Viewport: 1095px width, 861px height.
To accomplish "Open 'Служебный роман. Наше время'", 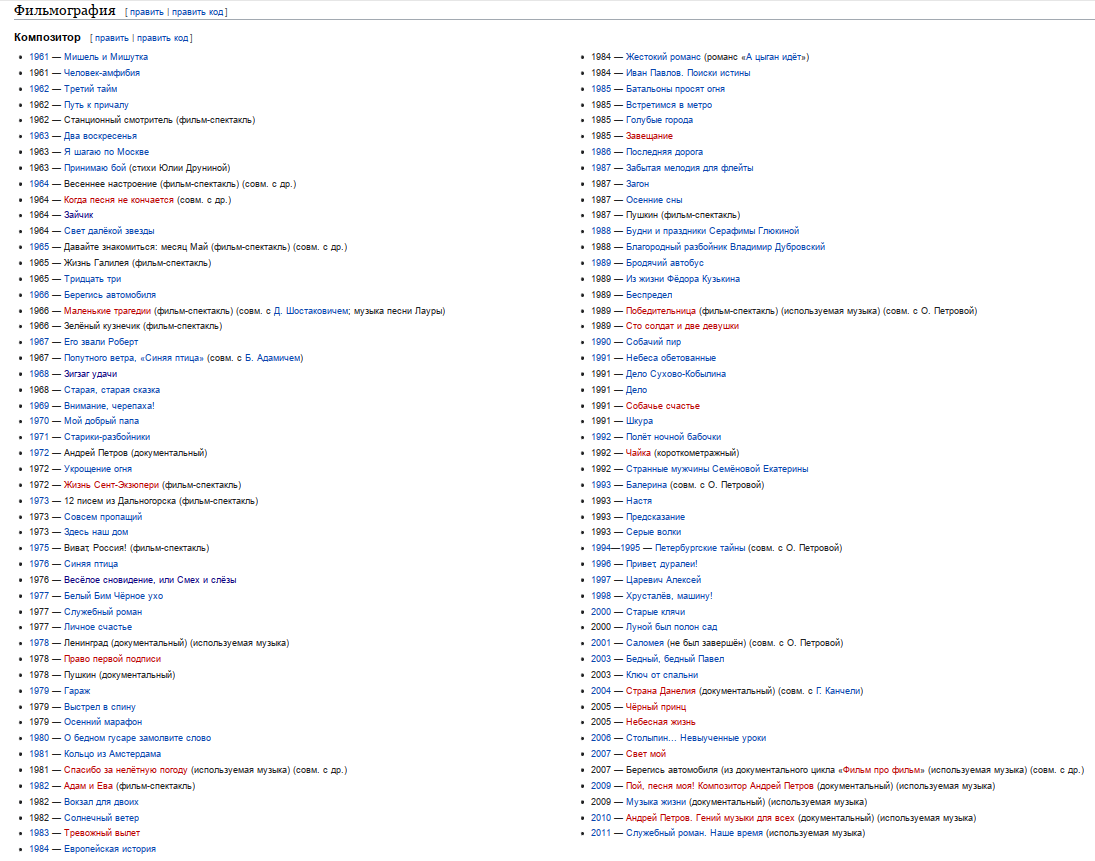I will click(694, 833).
